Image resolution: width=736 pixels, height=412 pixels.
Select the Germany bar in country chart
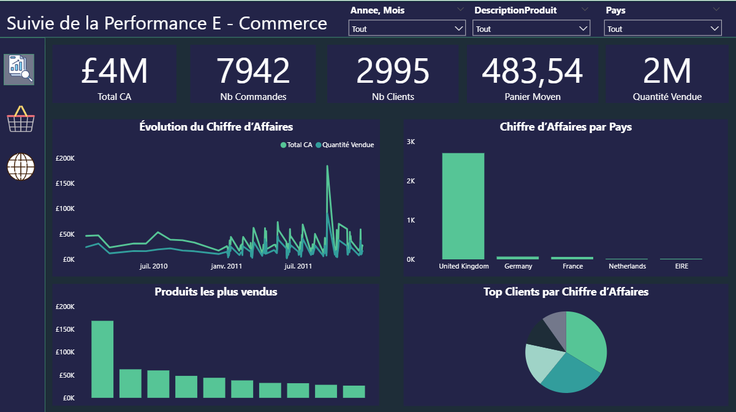[518, 258]
